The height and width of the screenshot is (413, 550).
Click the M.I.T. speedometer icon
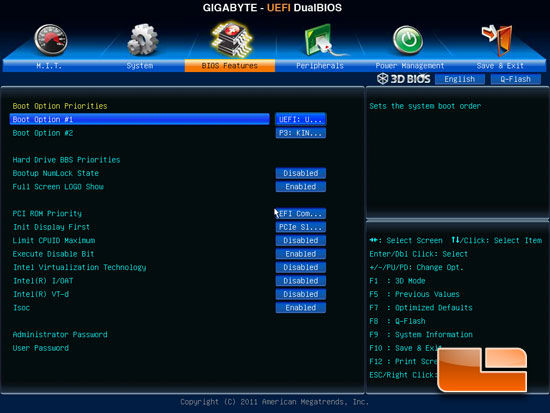point(51,40)
